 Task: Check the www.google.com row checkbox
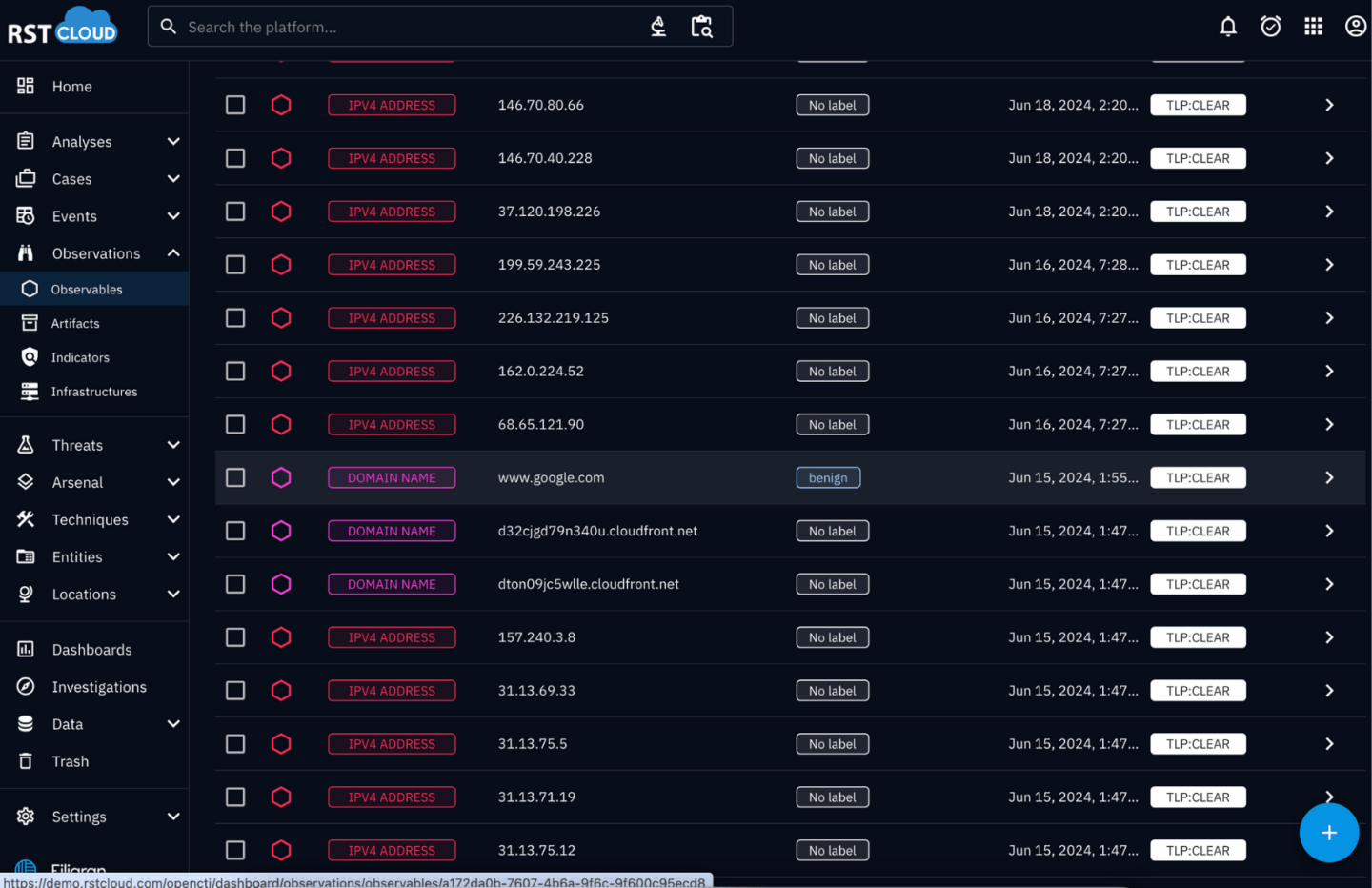point(235,477)
